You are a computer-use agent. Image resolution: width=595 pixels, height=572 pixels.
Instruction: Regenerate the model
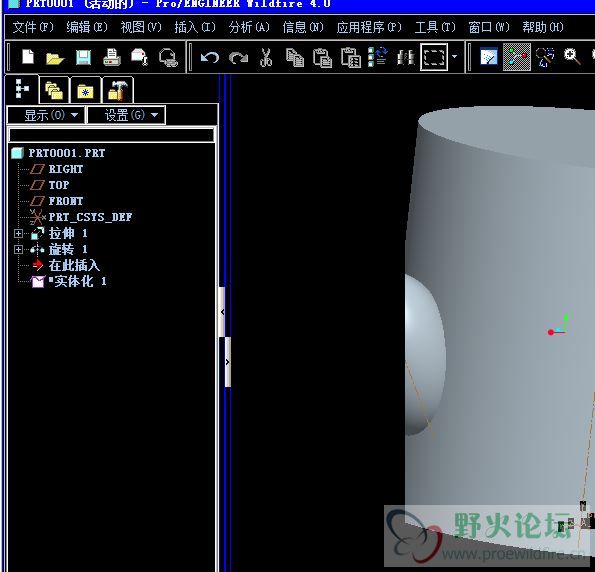378,57
